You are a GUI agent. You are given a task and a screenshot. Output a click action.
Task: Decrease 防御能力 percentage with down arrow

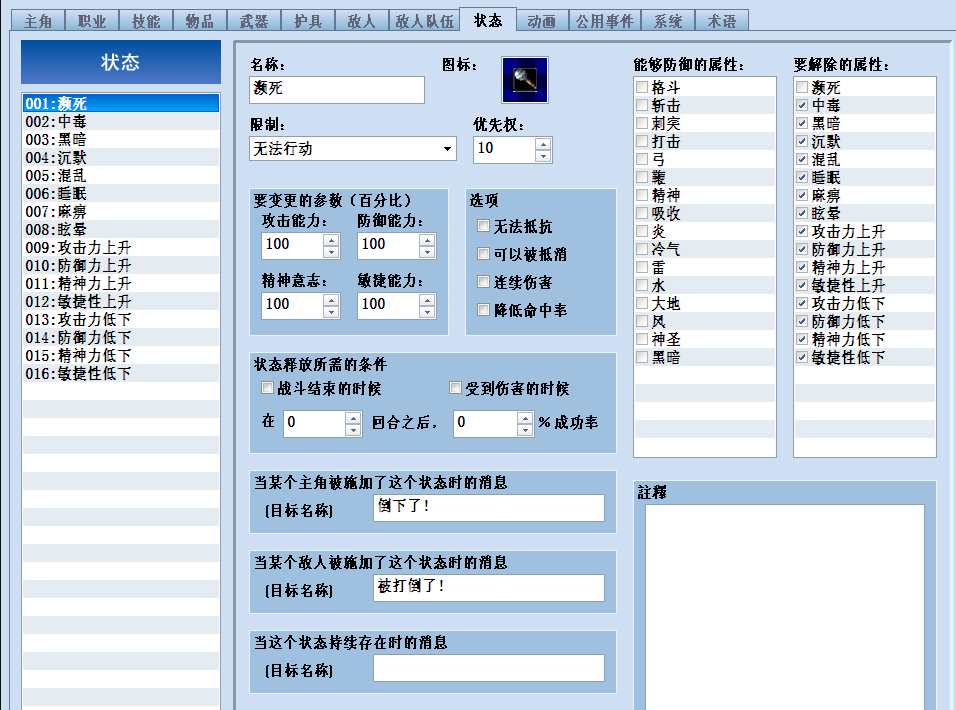427,252
